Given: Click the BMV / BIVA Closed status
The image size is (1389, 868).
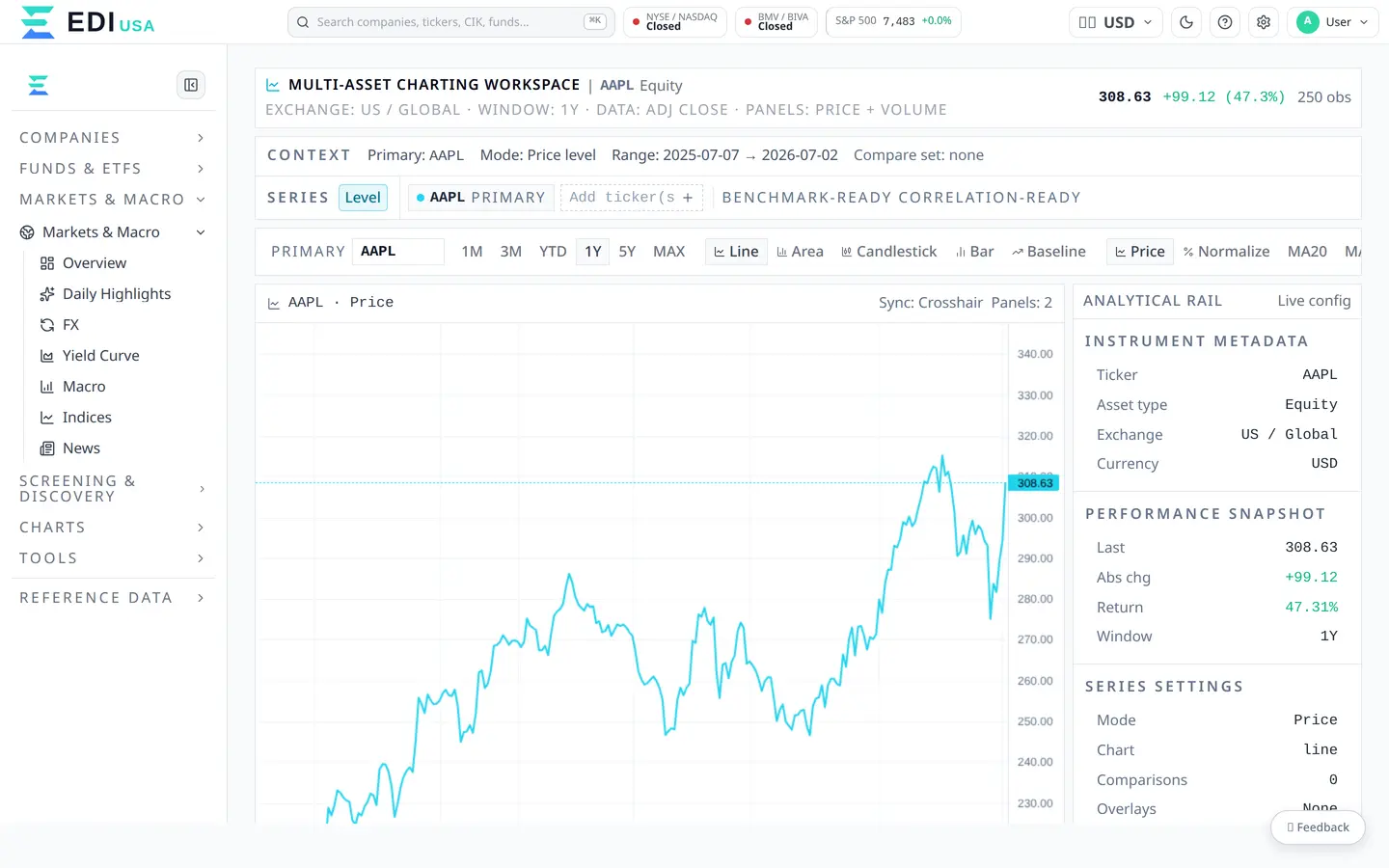Looking at the screenshot, I should [x=776, y=22].
